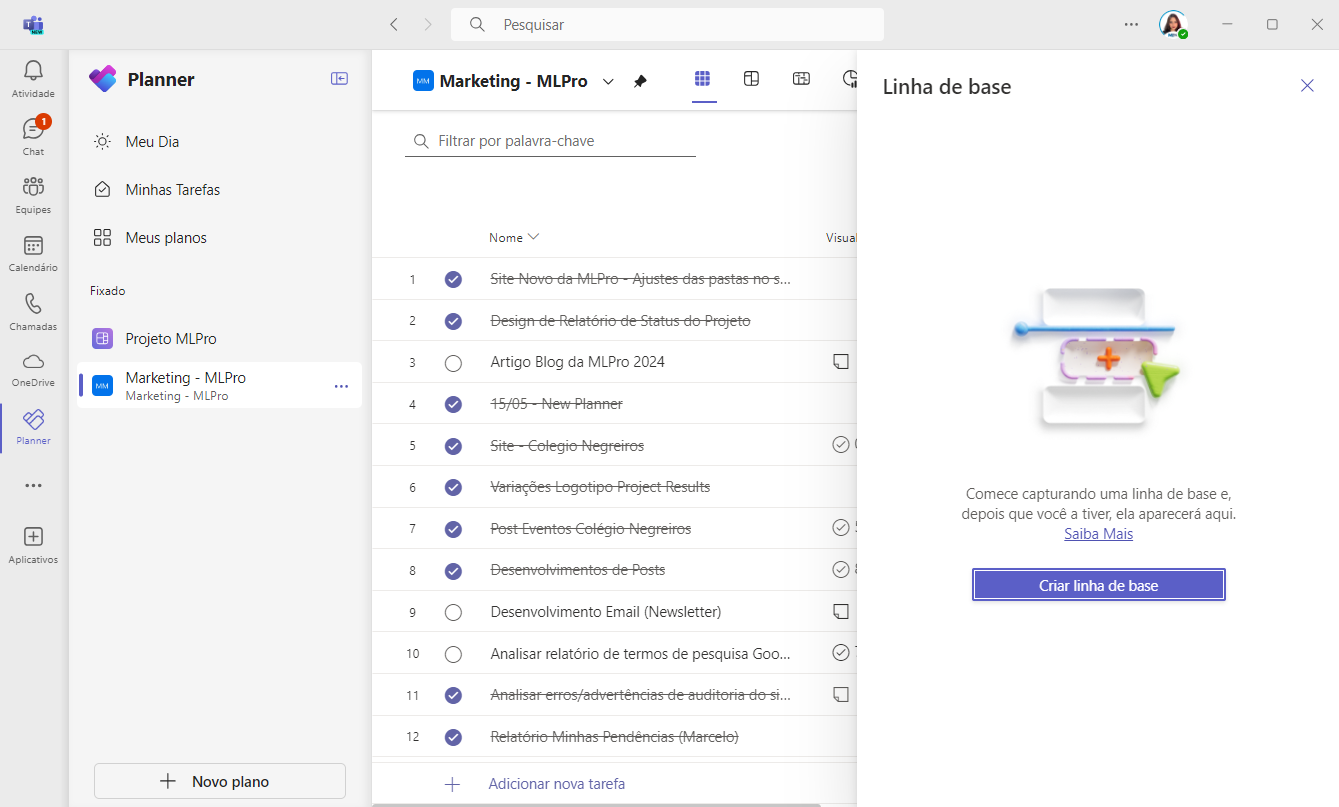The image size is (1339, 807).
Task: Click the Fixado section label
Action: (x=108, y=291)
